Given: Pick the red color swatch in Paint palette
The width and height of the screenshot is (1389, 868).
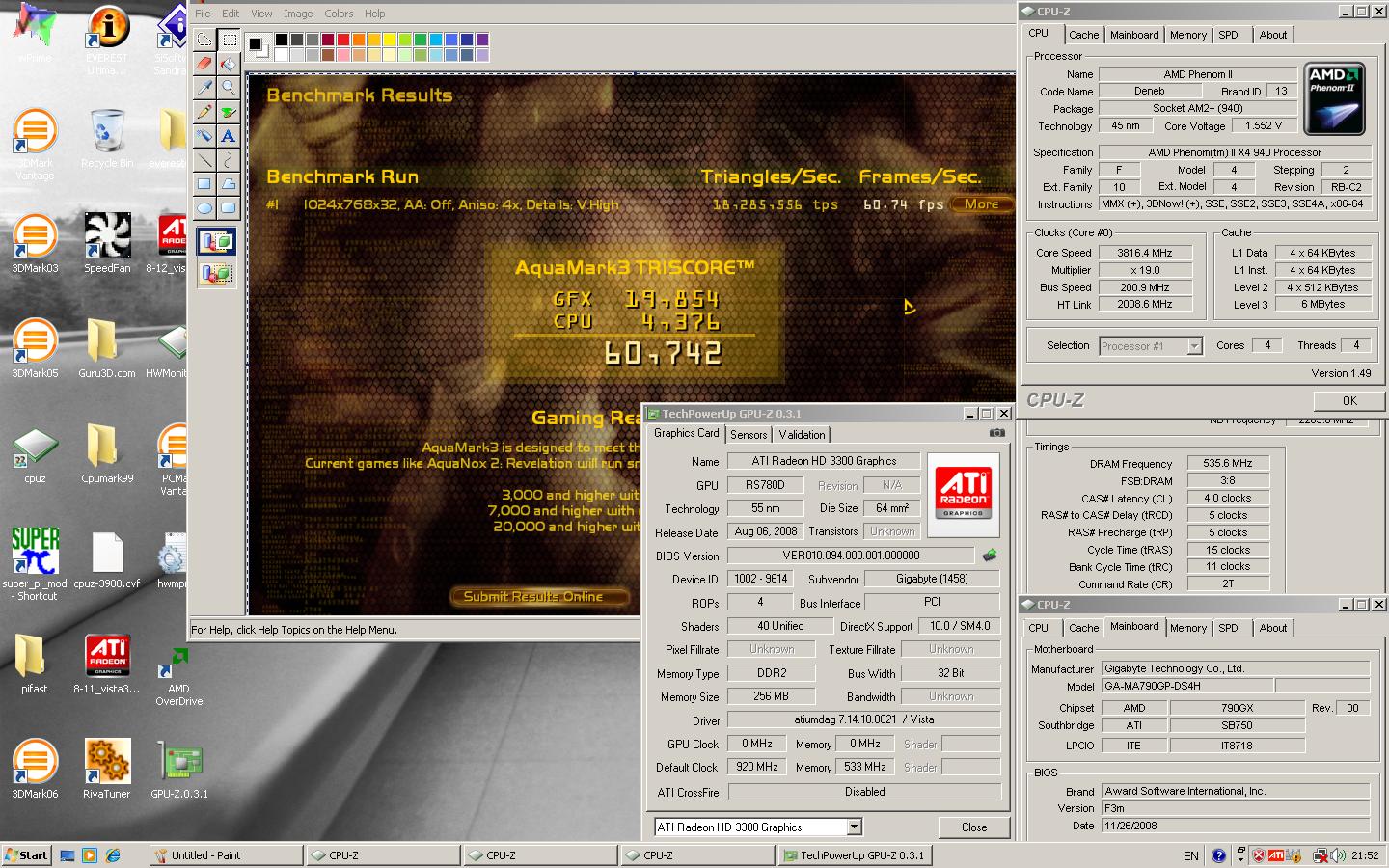Looking at the screenshot, I should [x=343, y=40].
